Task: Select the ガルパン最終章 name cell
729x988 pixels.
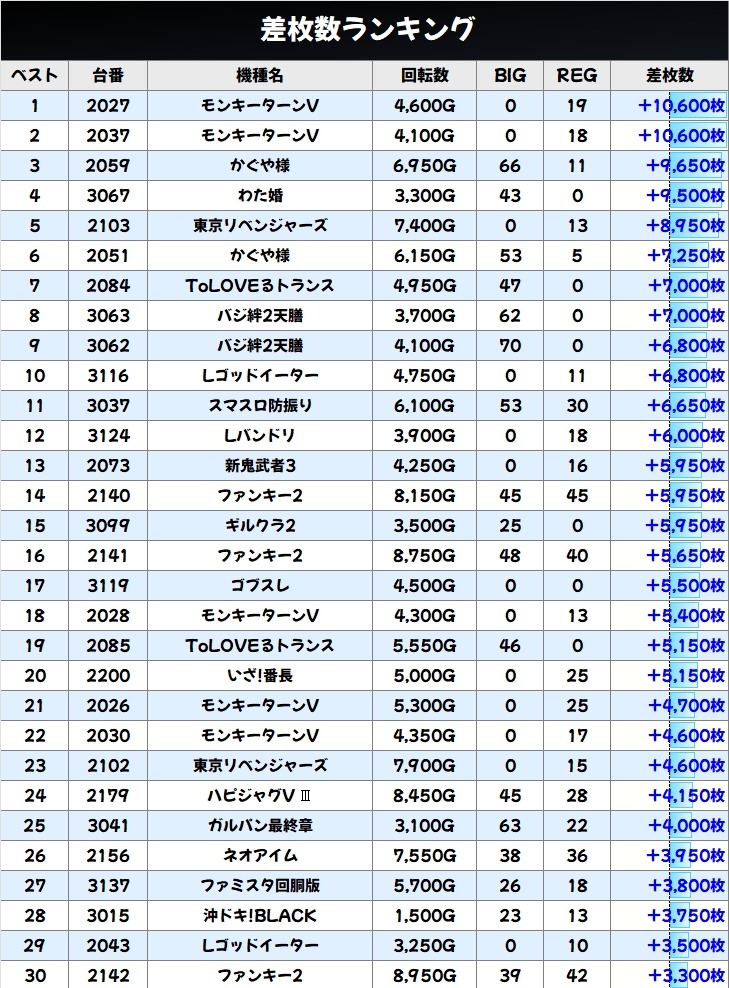Action: pyautogui.click(x=260, y=826)
